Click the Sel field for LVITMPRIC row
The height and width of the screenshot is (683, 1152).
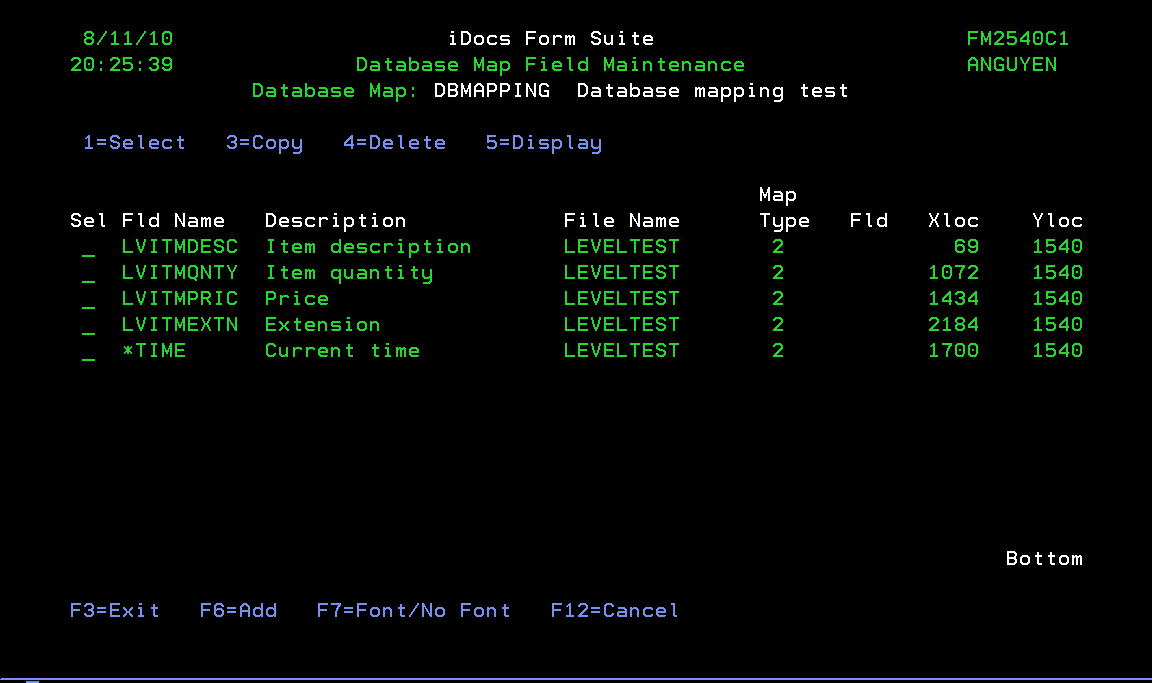[89, 300]
